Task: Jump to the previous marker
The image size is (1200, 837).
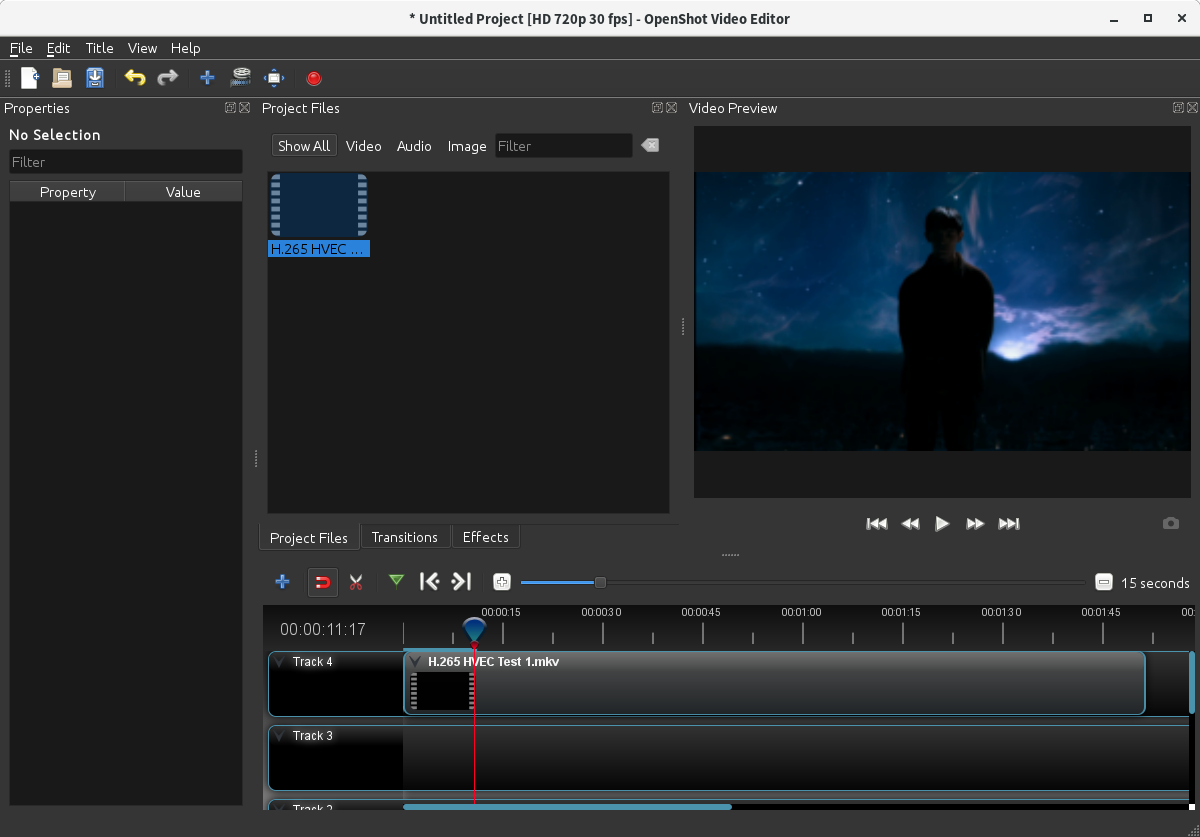Action: click(x=429, y=581)
